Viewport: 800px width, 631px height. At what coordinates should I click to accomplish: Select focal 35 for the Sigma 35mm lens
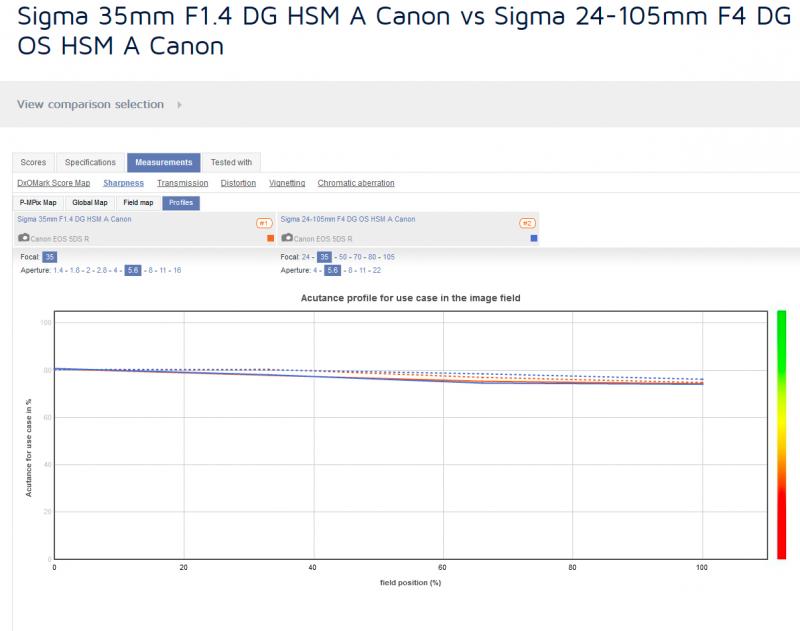point(49,257)
